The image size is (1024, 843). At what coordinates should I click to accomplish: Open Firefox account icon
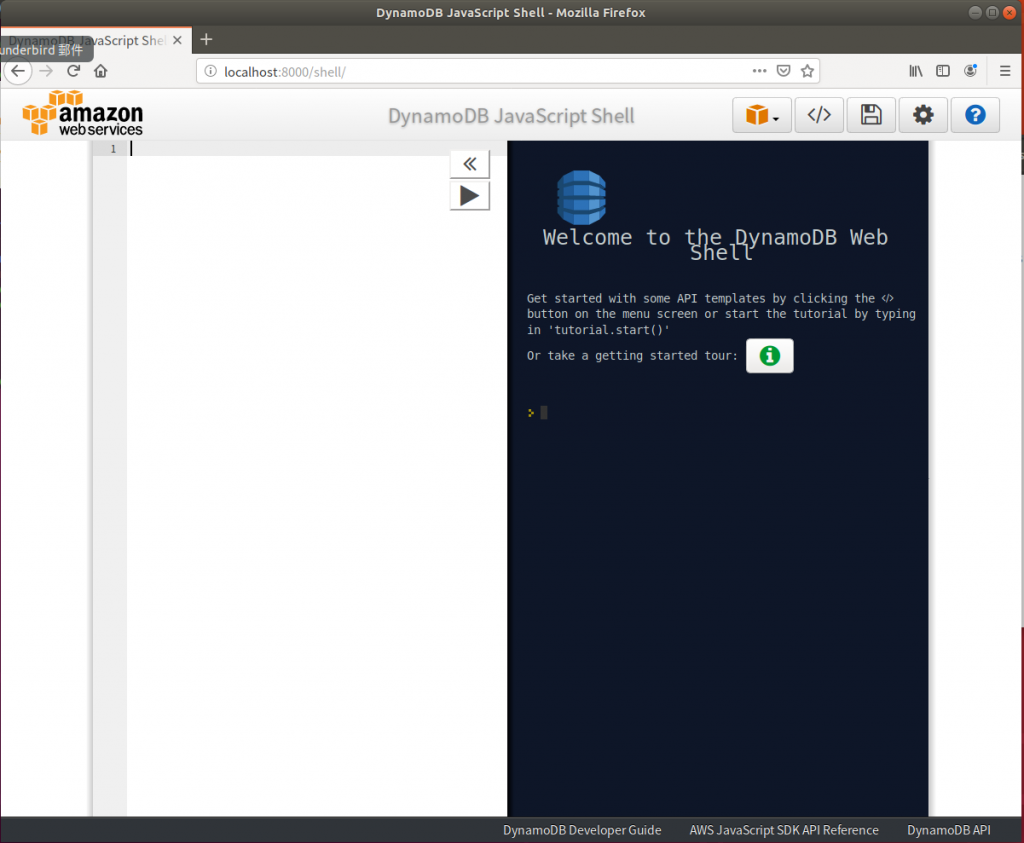pos(970,71)
